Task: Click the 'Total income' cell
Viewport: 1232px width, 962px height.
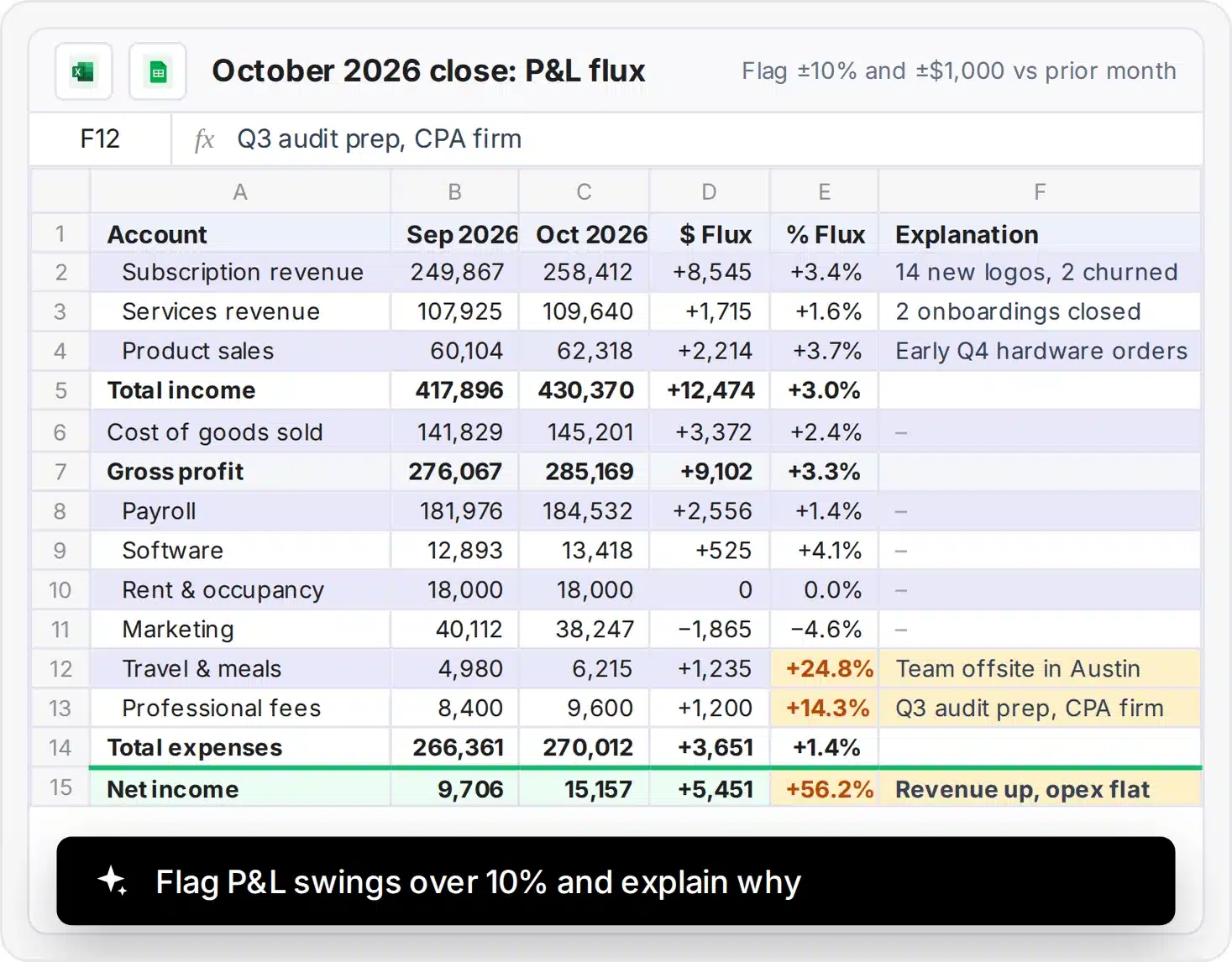Action: click(x=240, y=390)
